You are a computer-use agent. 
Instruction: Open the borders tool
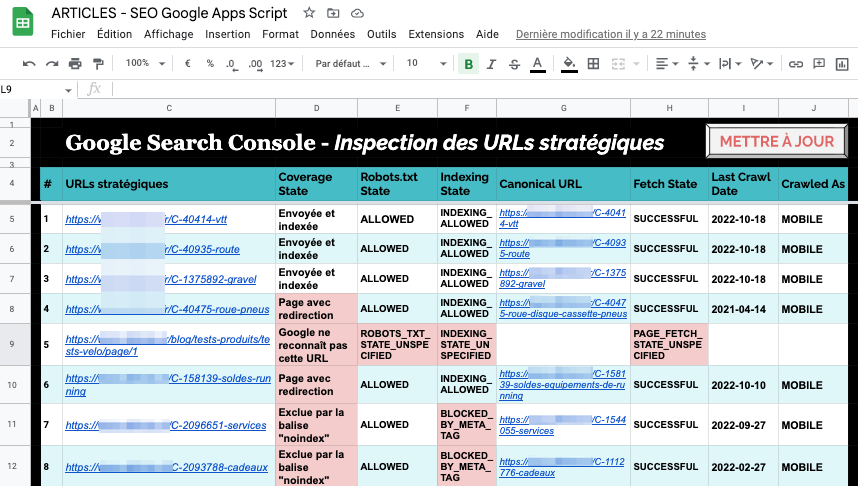593,64
